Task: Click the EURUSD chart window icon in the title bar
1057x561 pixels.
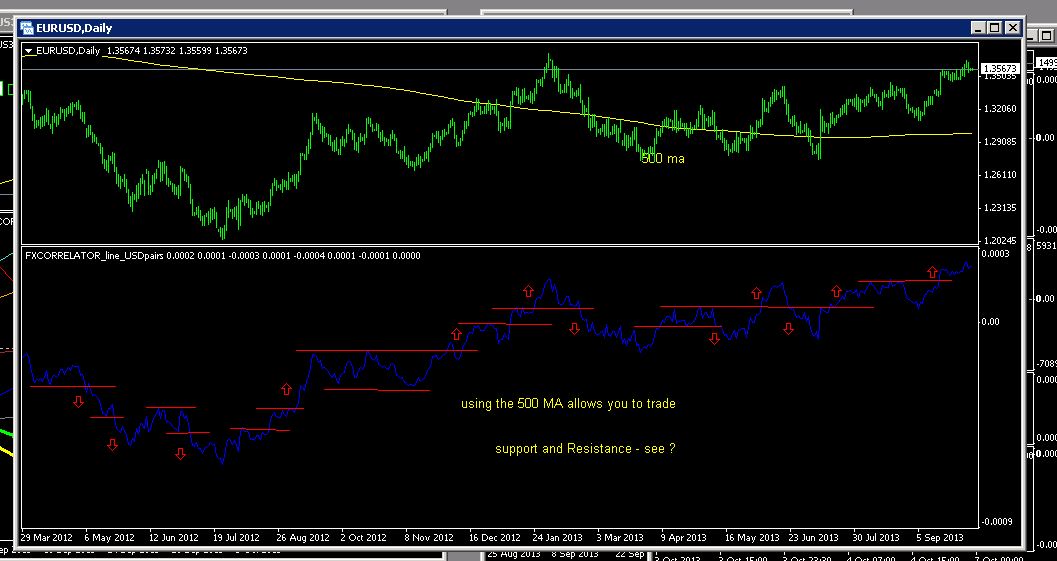Action: pyautogui.click(x=27, y=28)
